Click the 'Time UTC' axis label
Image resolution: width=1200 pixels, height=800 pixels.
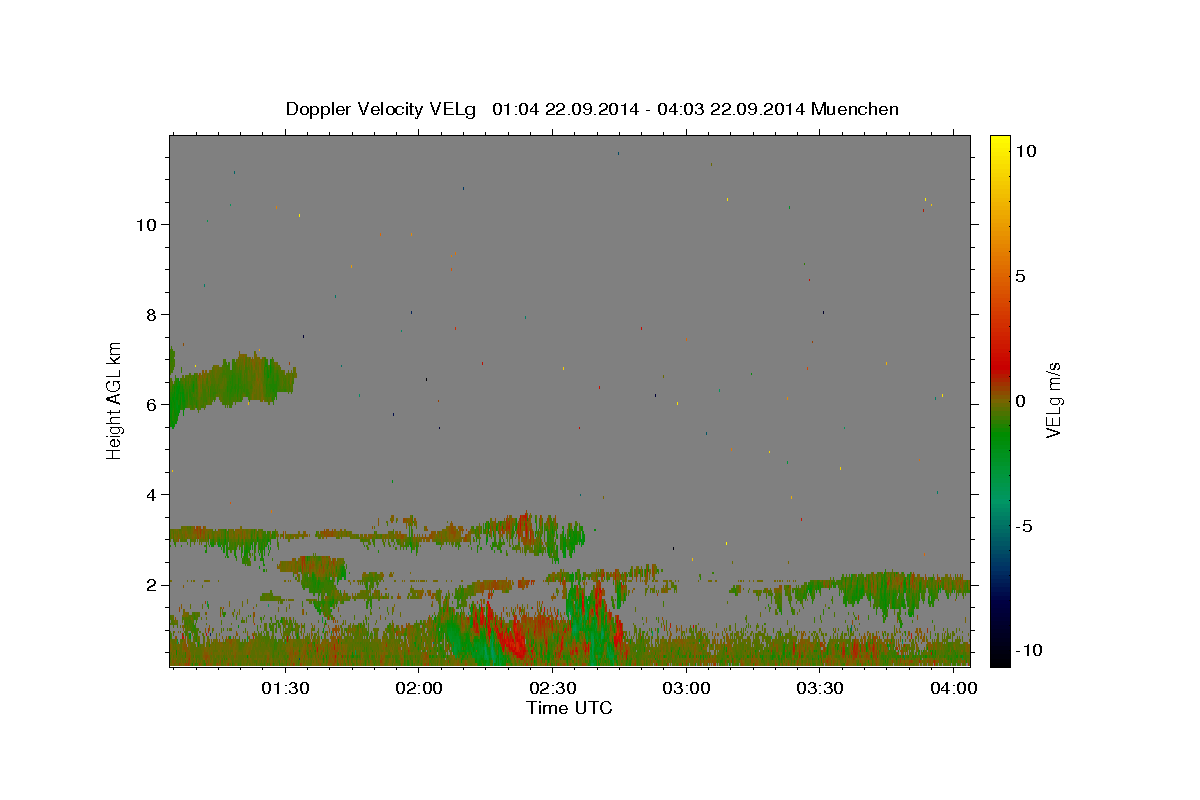(569, 709)
